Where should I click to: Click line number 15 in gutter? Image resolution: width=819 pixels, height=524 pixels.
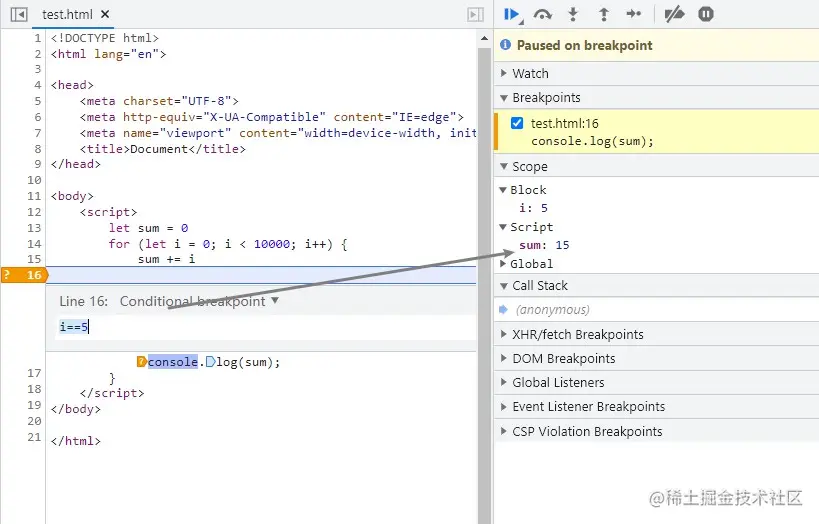(34, 259)
